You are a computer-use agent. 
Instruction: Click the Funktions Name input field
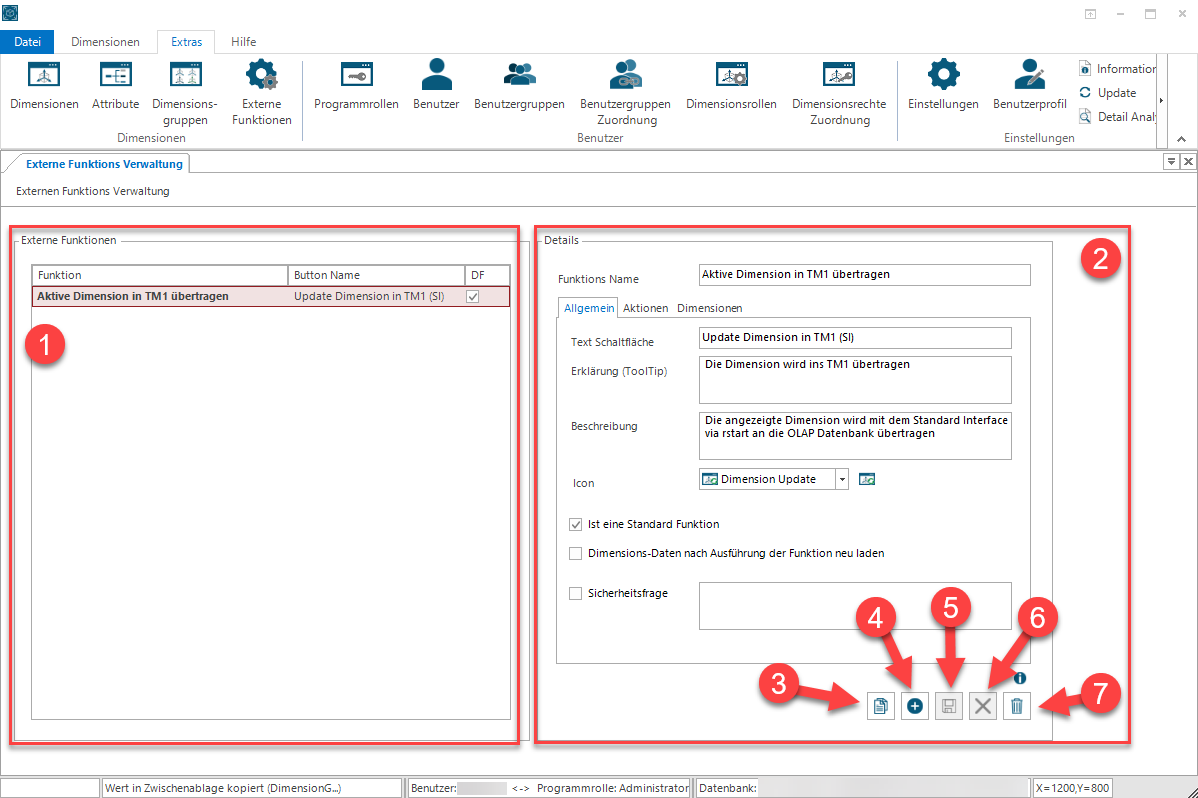point(865,274)
